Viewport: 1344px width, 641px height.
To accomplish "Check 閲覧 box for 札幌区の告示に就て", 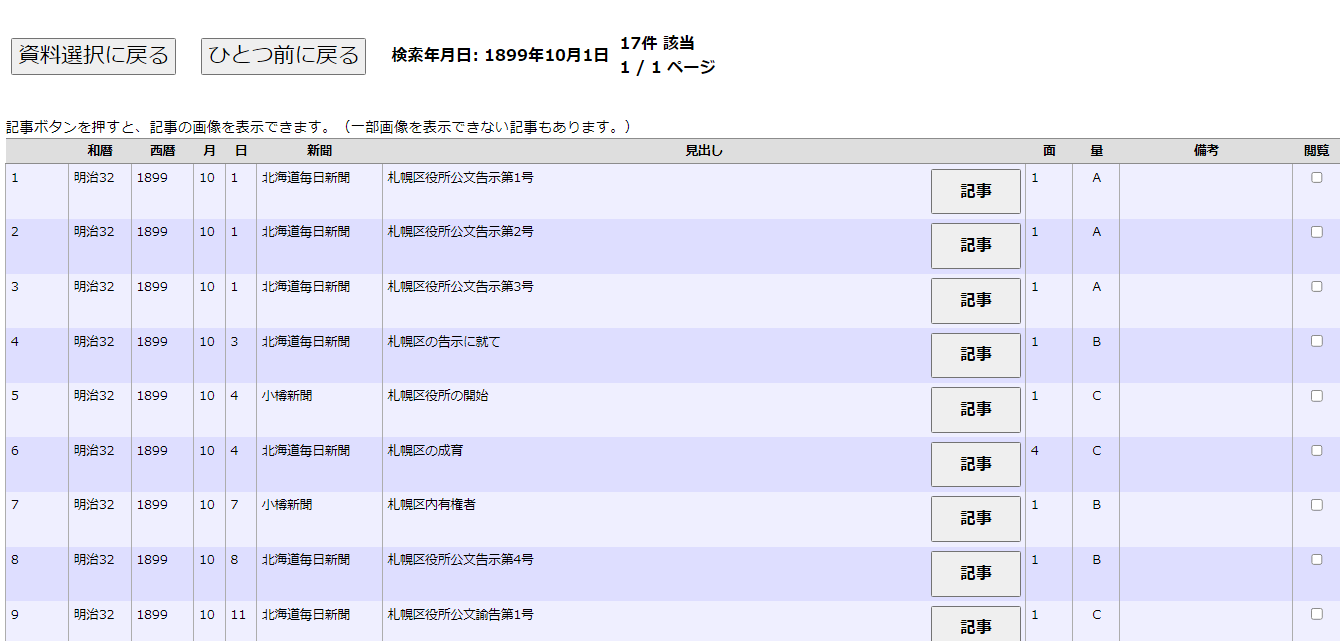I will pyautogui.click(x=1317, y=341).
